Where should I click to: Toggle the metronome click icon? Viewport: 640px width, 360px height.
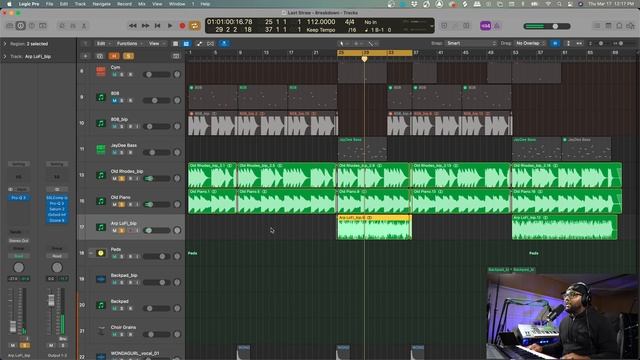(x=497, y=26)
